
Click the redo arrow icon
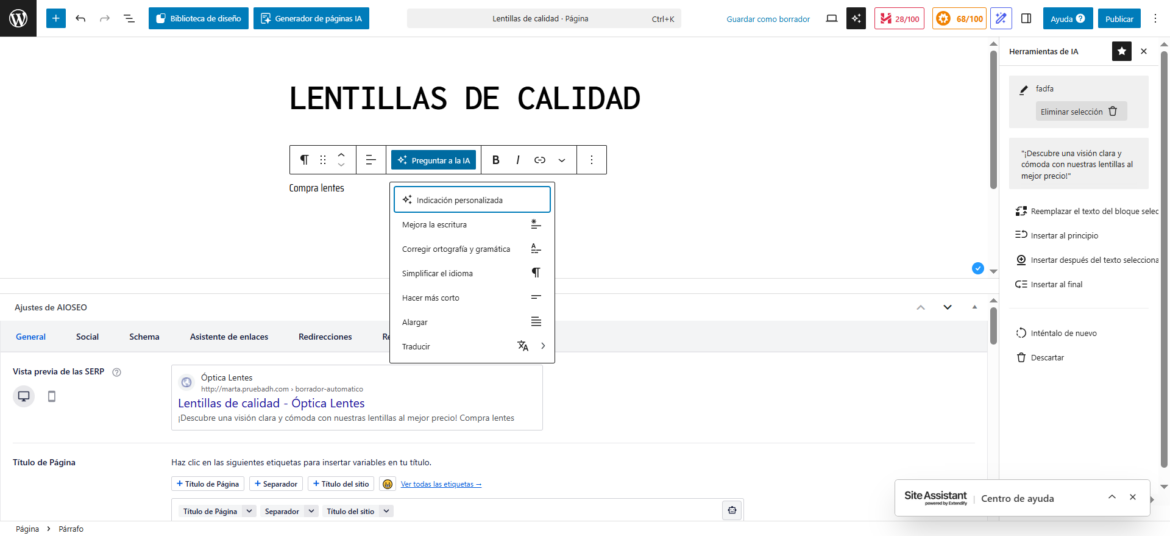pyautogui.click(x=104, y=19)
